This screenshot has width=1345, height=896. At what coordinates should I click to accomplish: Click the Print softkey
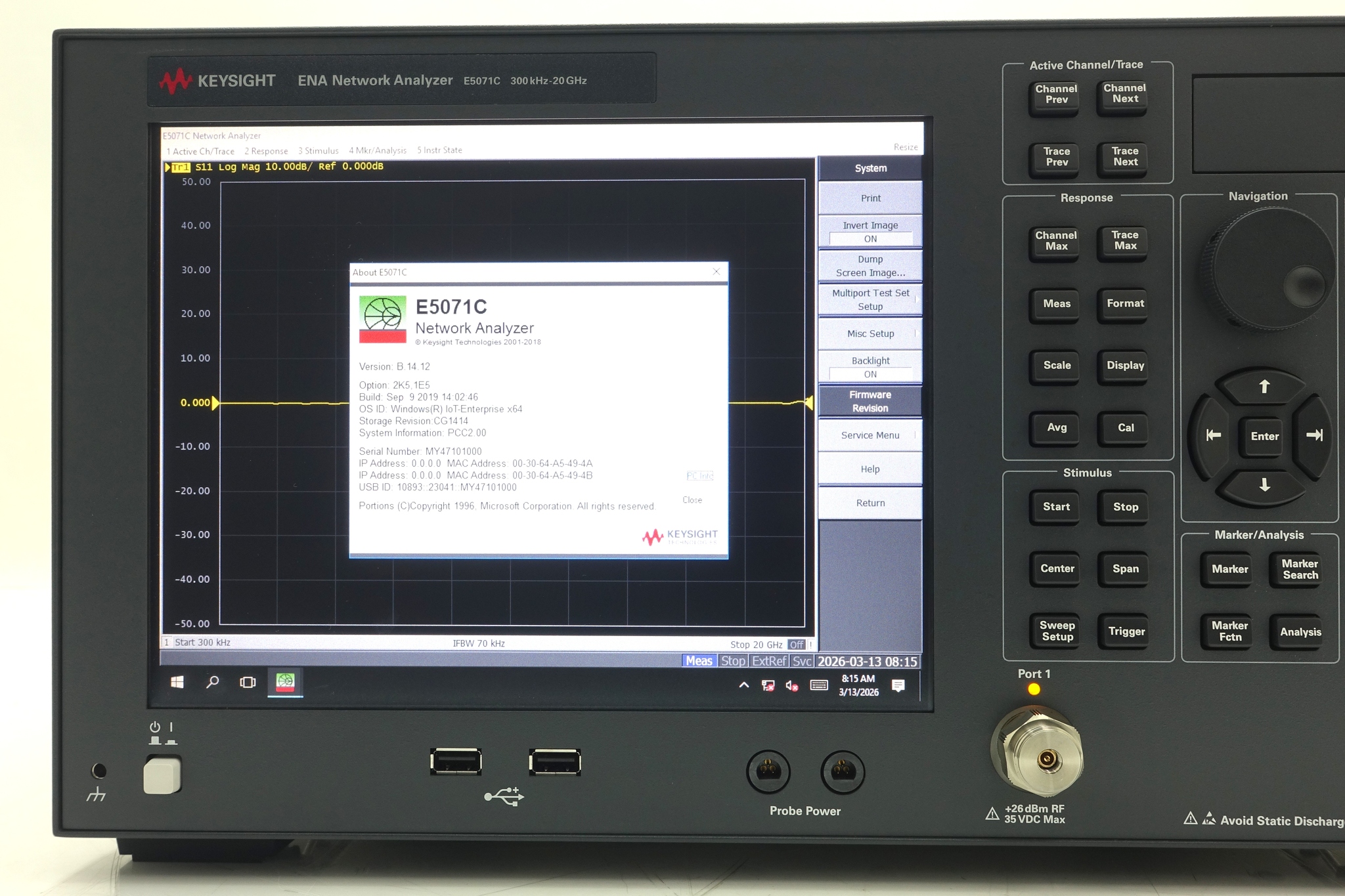(x=870, y=198)
